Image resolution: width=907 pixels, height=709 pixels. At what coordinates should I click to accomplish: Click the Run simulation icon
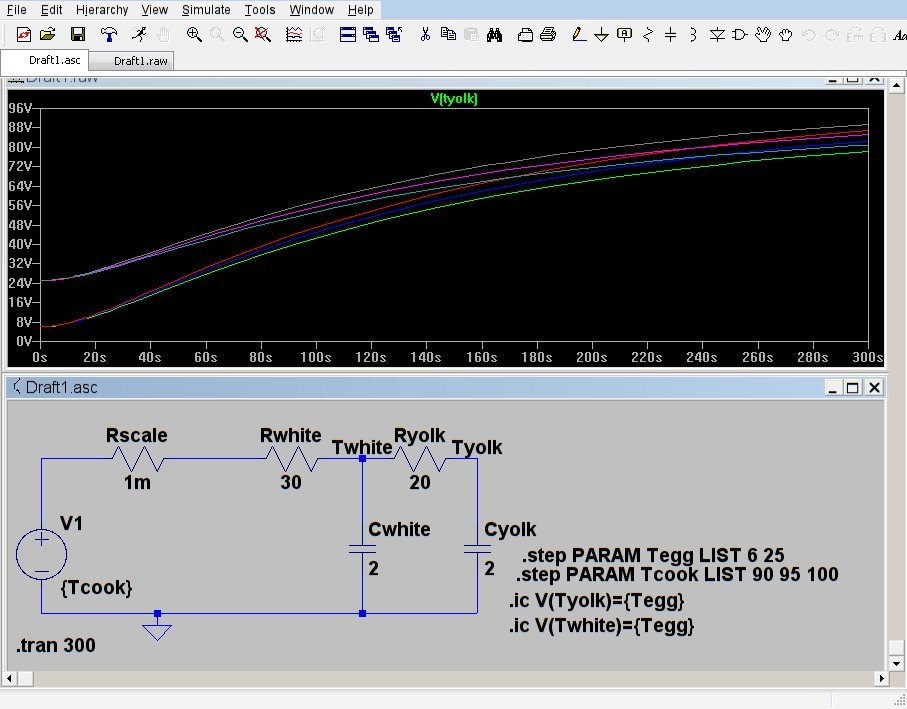coord(139,34)
